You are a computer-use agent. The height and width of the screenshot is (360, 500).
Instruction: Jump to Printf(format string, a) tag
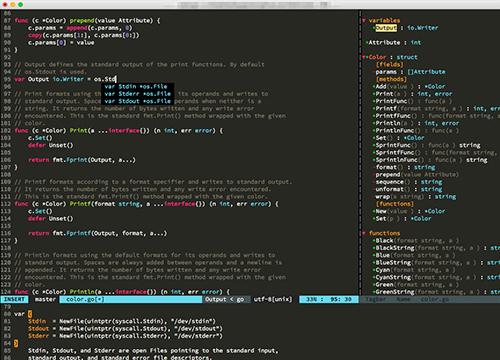point(437,109)
